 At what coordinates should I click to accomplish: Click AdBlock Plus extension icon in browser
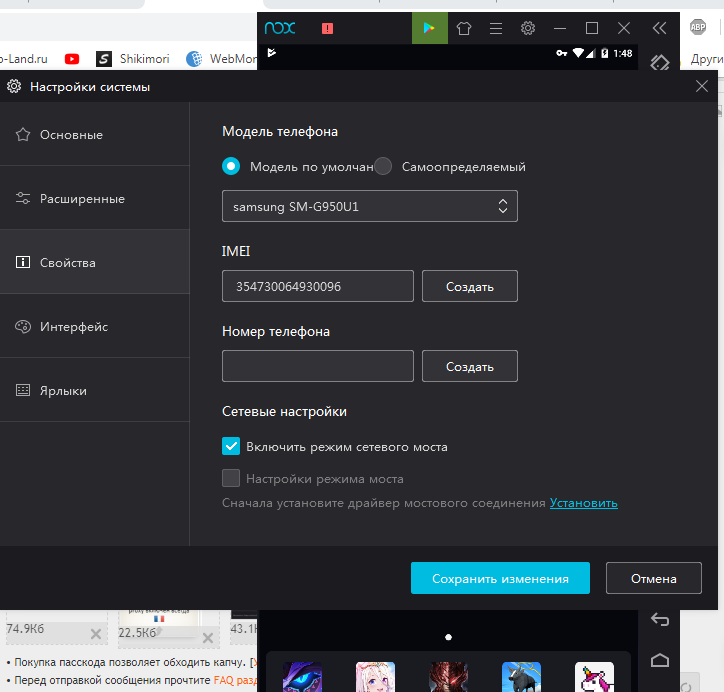click(x=698, y=27)
